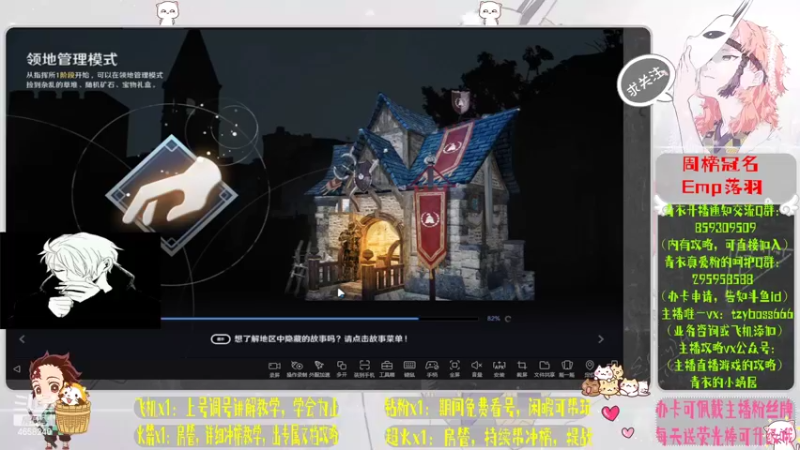Click the 办卡可佩戴主播粉丝牌 notice
Viewport: 800px width, 450px height.
(724, 409)
